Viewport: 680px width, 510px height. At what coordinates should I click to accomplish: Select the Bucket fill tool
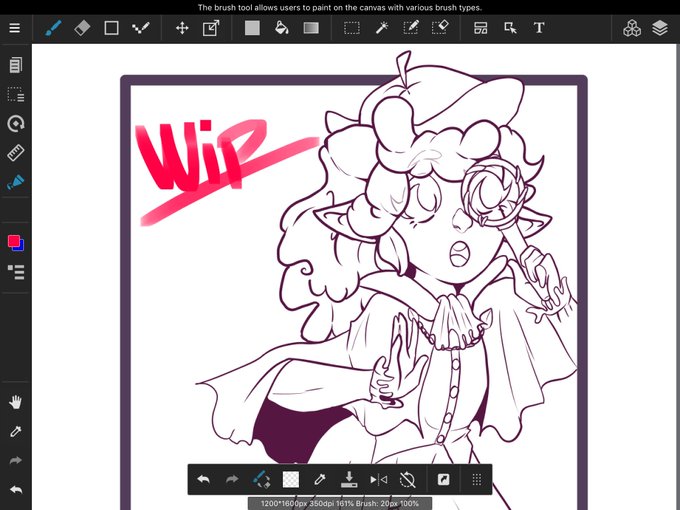(281, 28)
